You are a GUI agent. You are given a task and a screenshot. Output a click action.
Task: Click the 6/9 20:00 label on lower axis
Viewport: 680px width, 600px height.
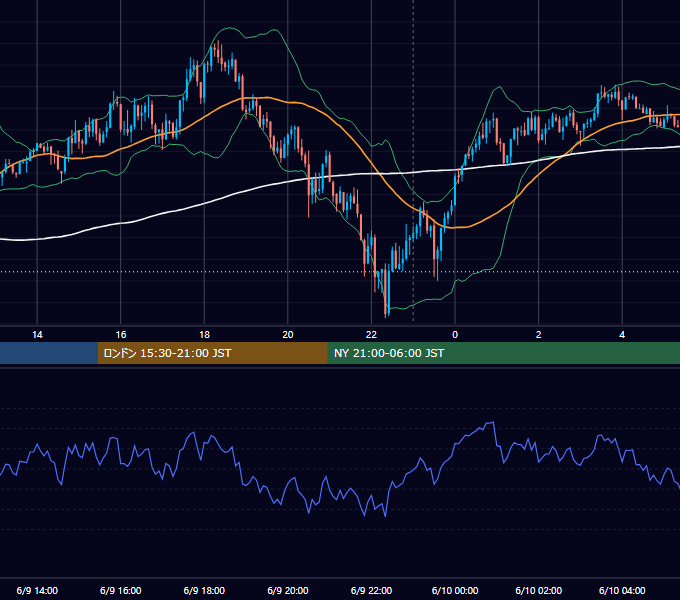pyautogui.click(x=288, y=590)
